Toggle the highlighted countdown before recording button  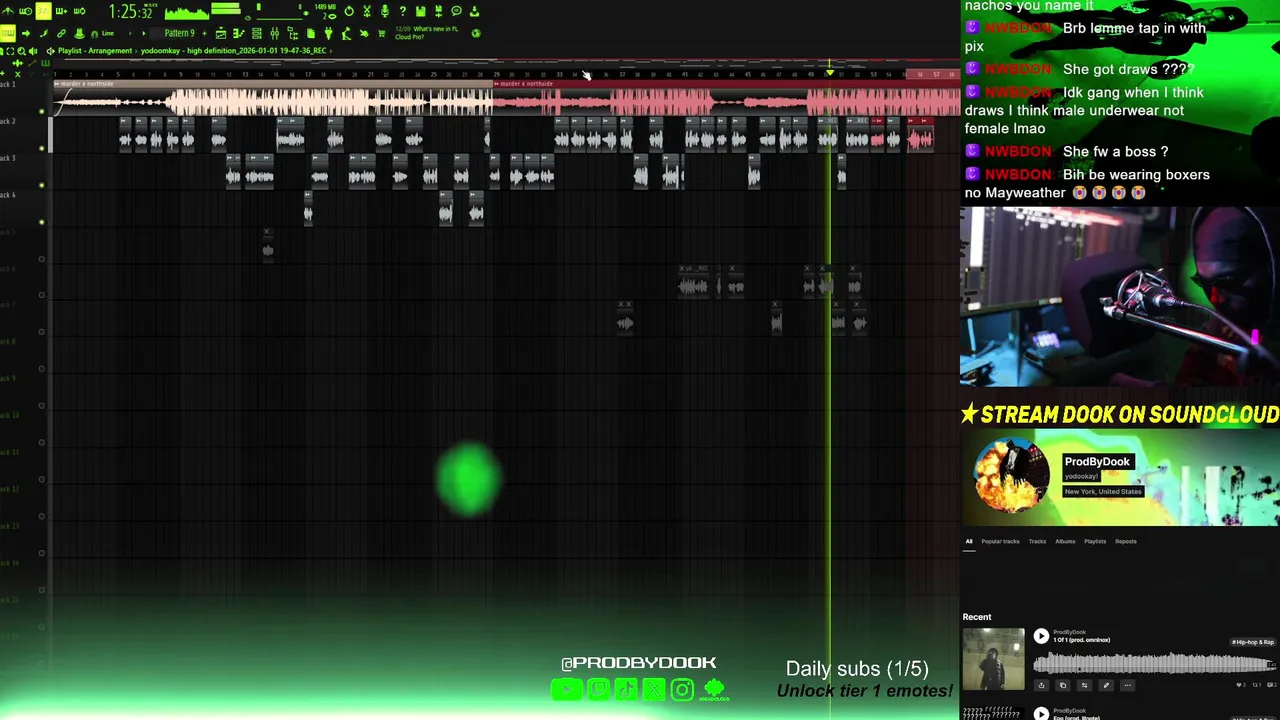coord(43,11)
